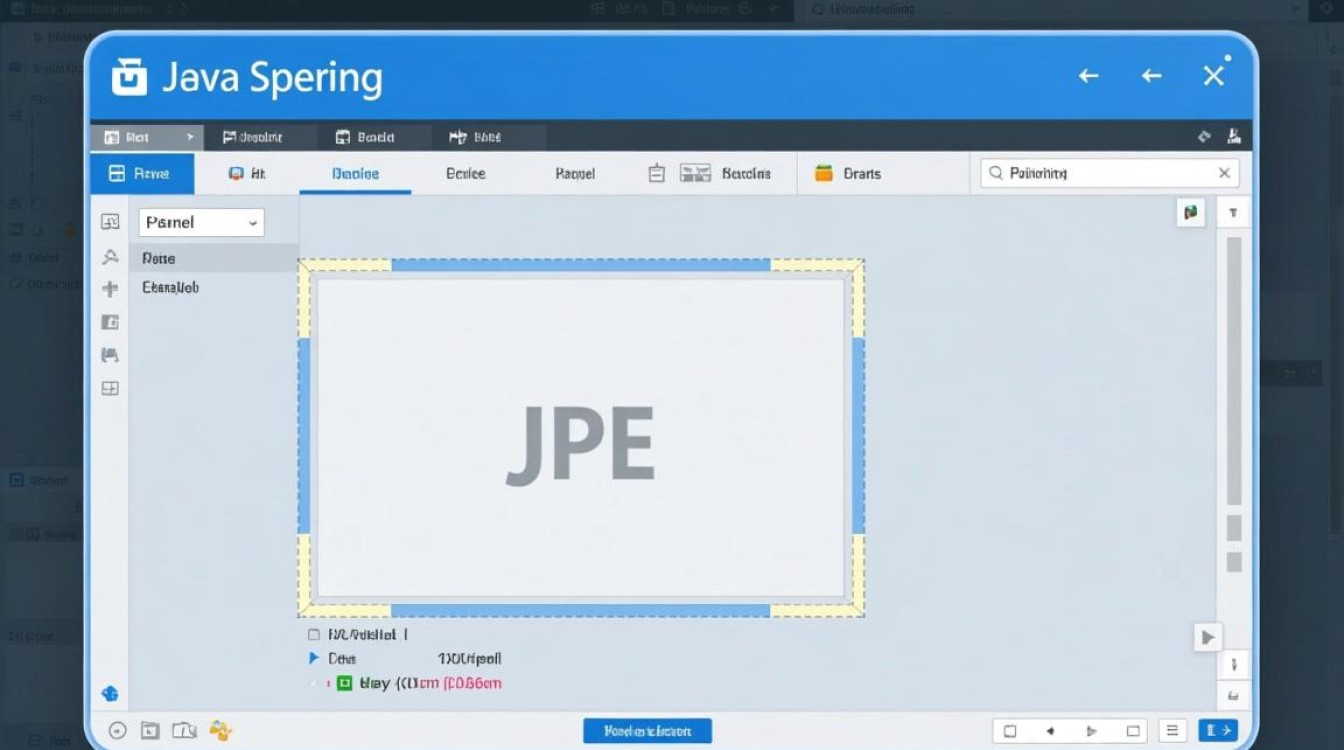Click the users icon in the bottom toolbar
Screen dimensions: 1344x750
220,730
